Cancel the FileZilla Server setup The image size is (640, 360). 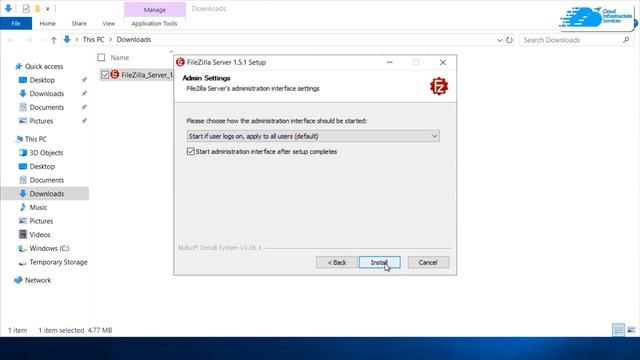click(428, 262)
